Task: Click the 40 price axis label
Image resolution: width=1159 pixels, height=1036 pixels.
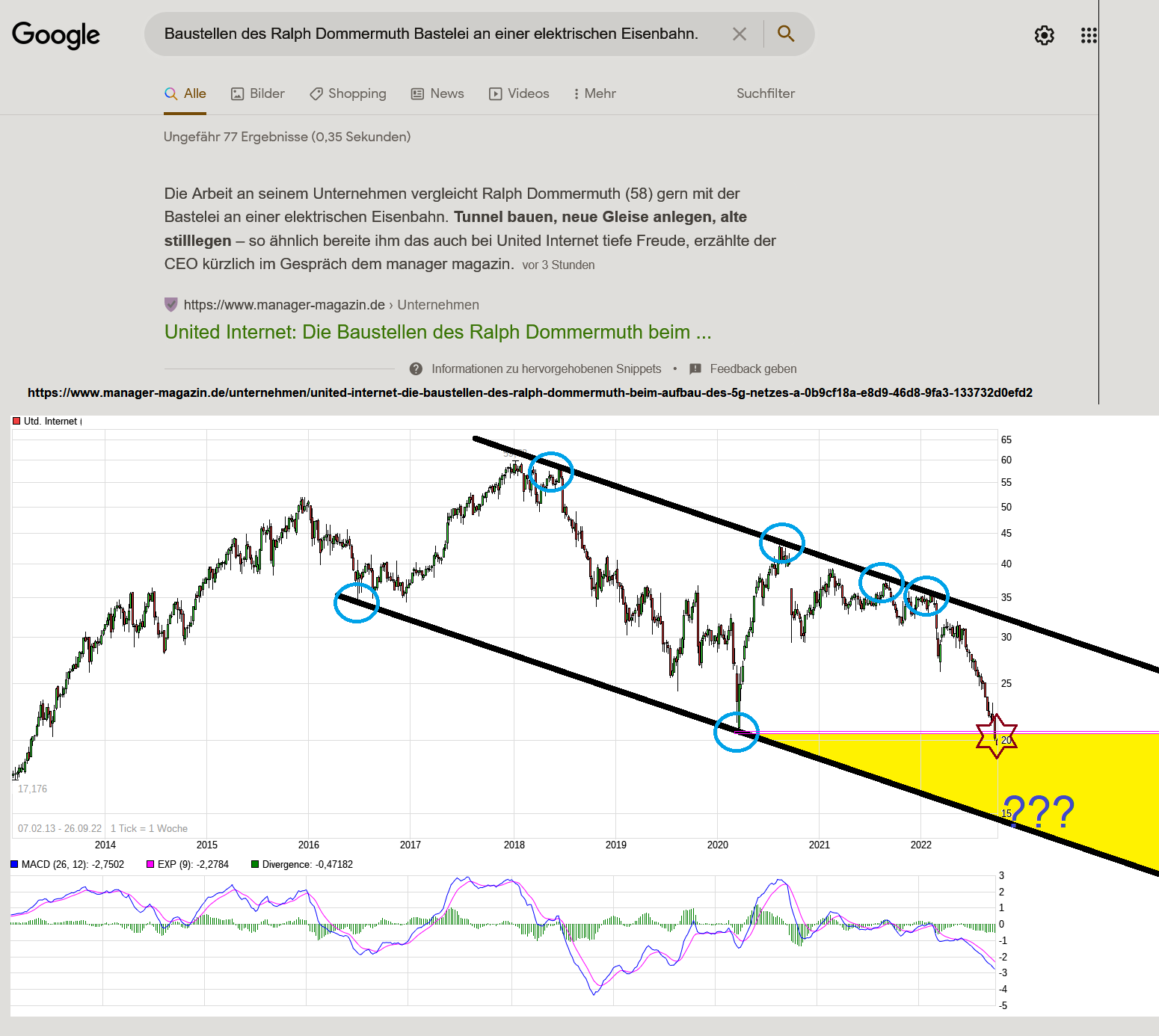Action: pos(1006,564)
